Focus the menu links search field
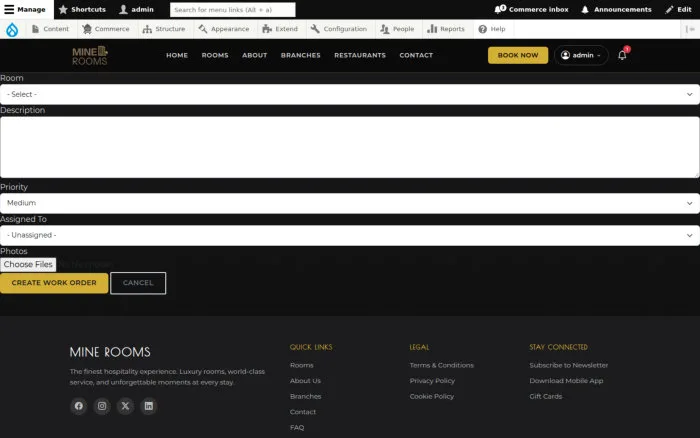700x438 pixels. pyautogui.click(x=233, y=9)
